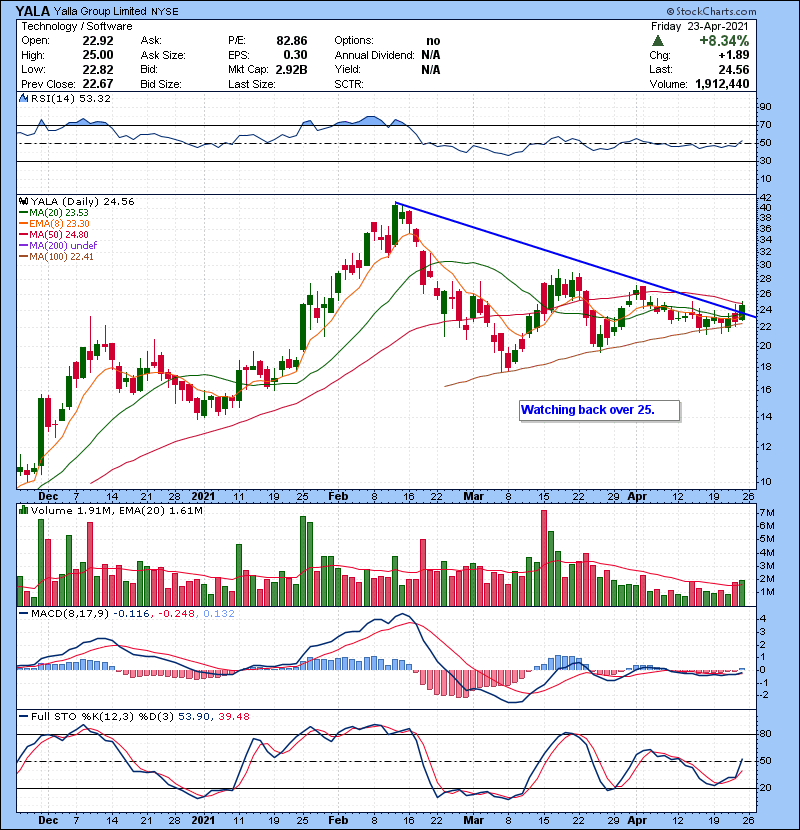The image size is (800, 830).
Task: Click the 90 tick on RSI axis
Action: point(766,107)
